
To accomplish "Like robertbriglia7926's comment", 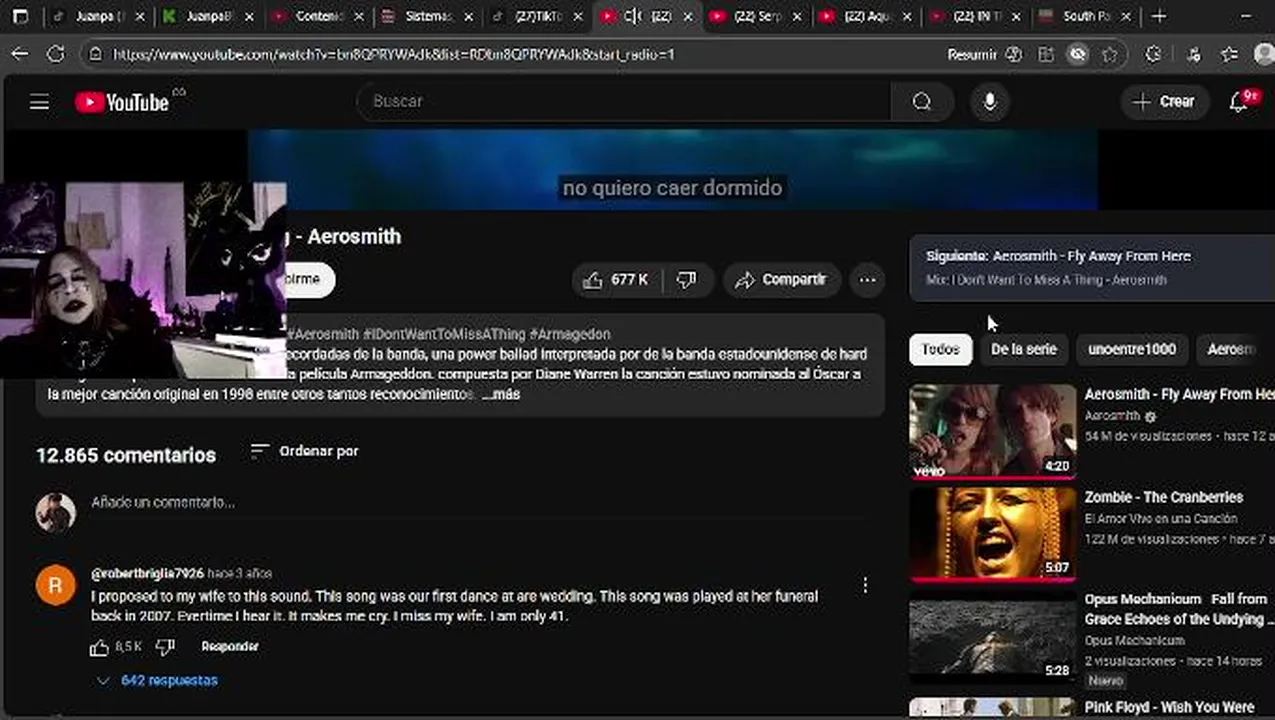I will (x=99, y=647).
